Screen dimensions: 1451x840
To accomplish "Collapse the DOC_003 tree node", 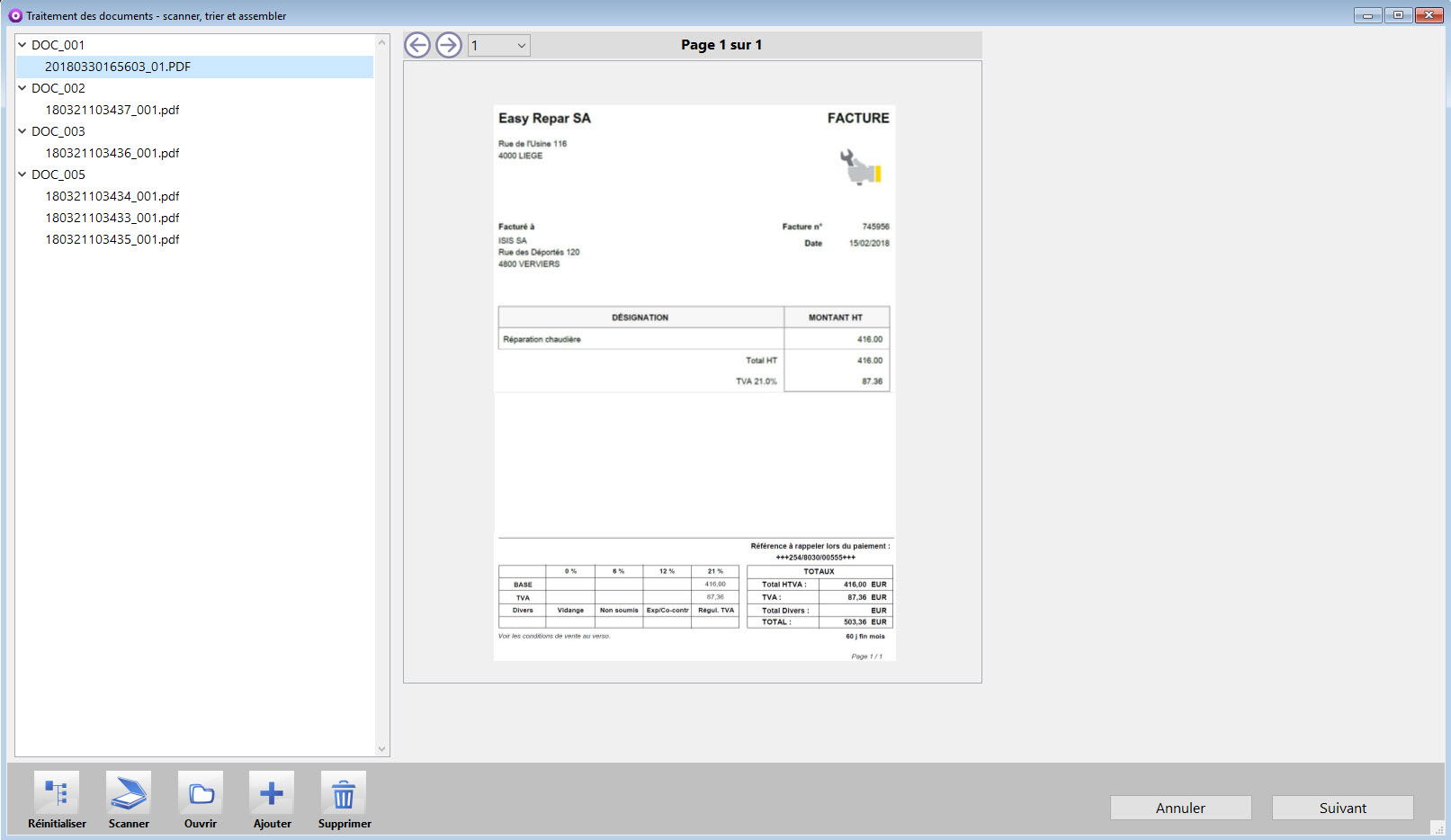I will (22, 130).
